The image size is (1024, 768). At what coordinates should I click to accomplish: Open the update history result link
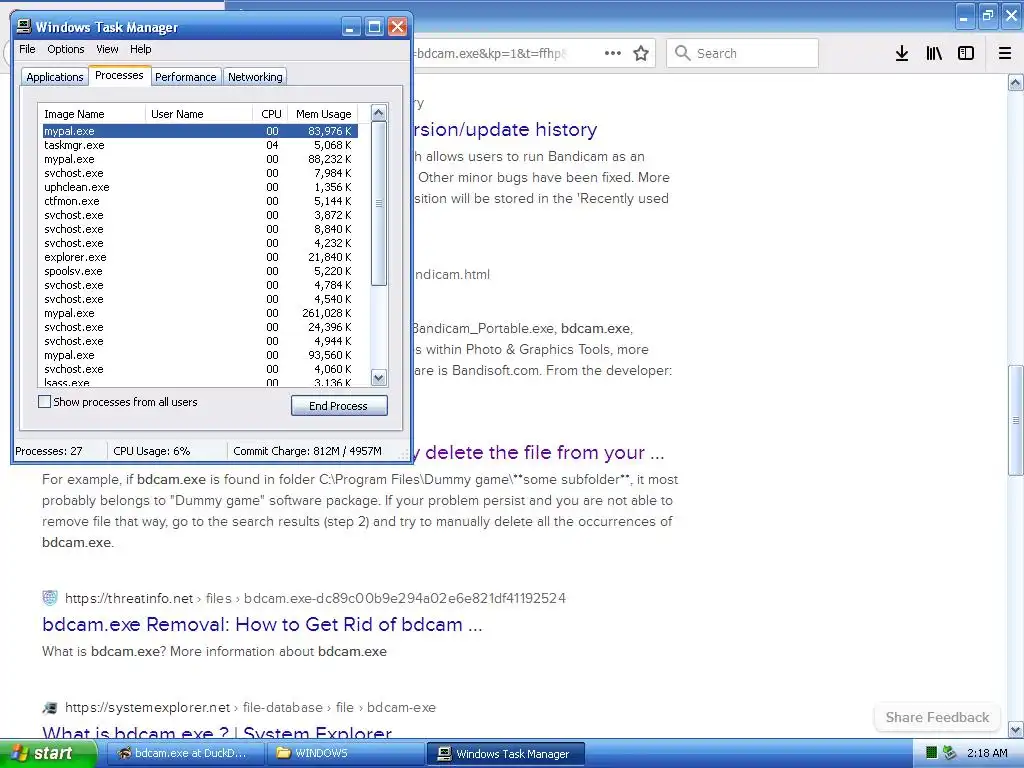(x=505, y=129)
